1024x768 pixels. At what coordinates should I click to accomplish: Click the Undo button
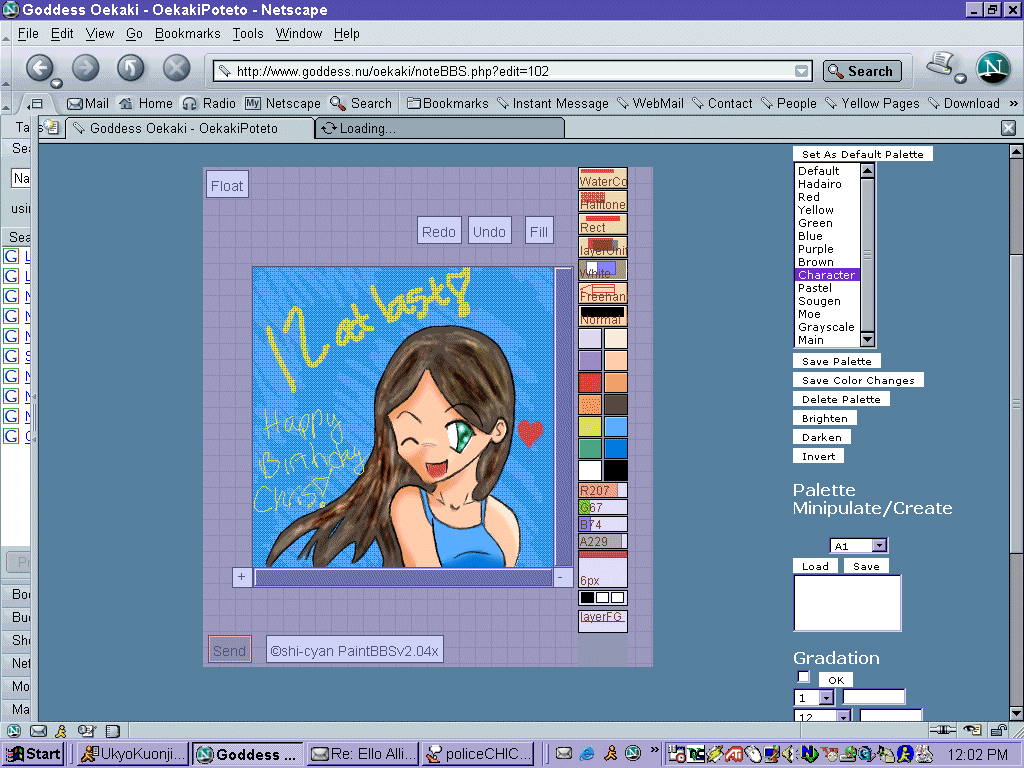coord(489,231)
